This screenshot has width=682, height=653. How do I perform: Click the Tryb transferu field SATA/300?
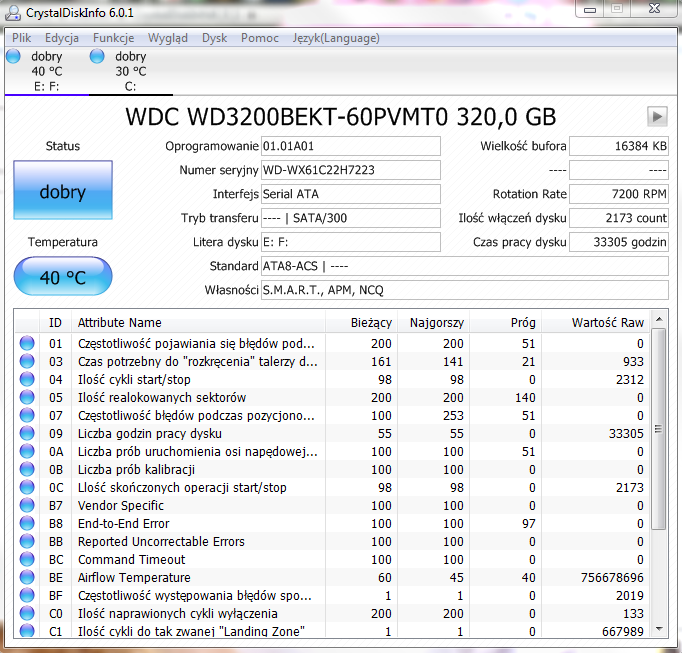pos(351,218)
